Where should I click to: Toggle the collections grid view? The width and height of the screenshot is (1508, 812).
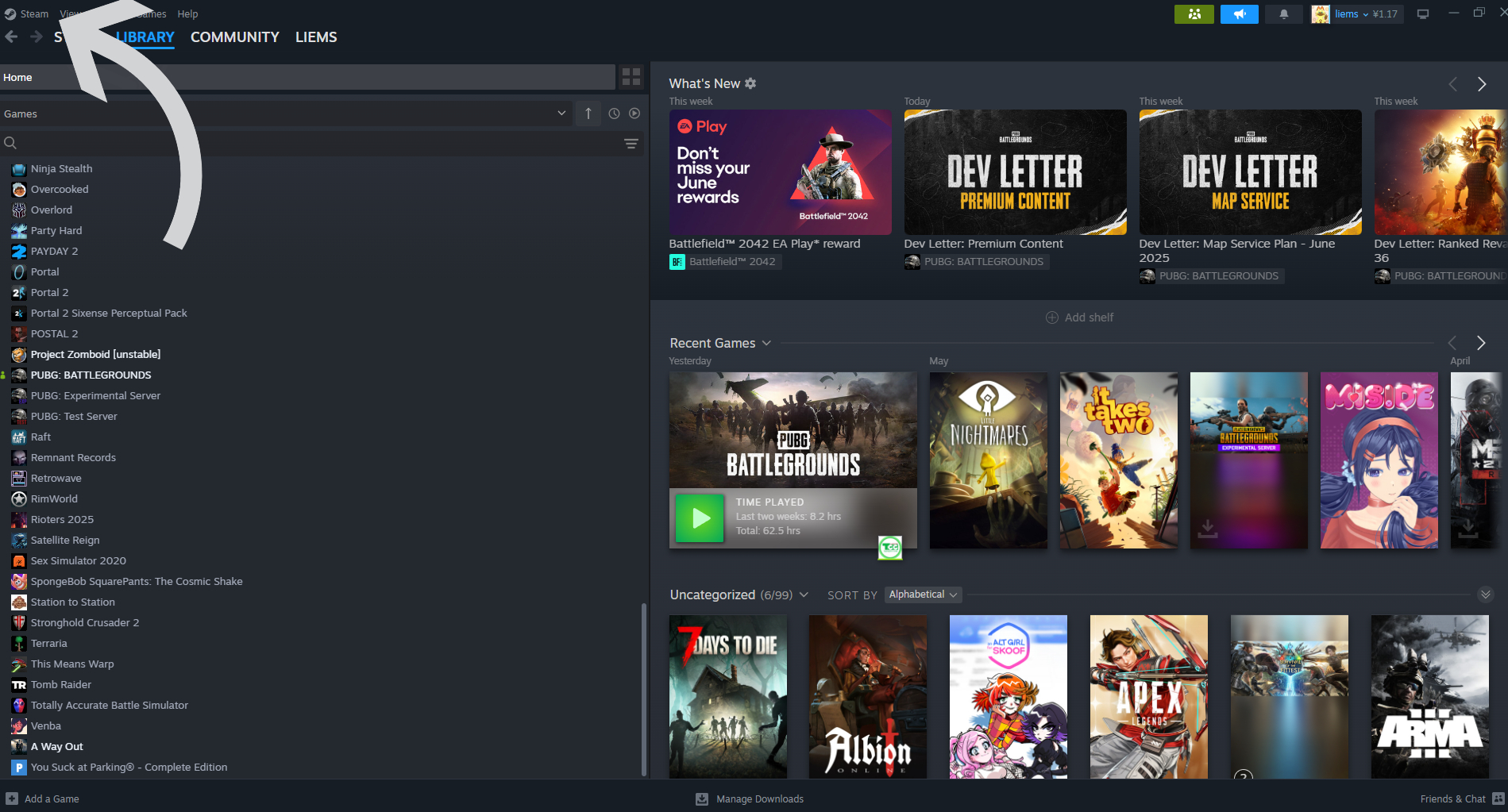[x=631, y=77]
